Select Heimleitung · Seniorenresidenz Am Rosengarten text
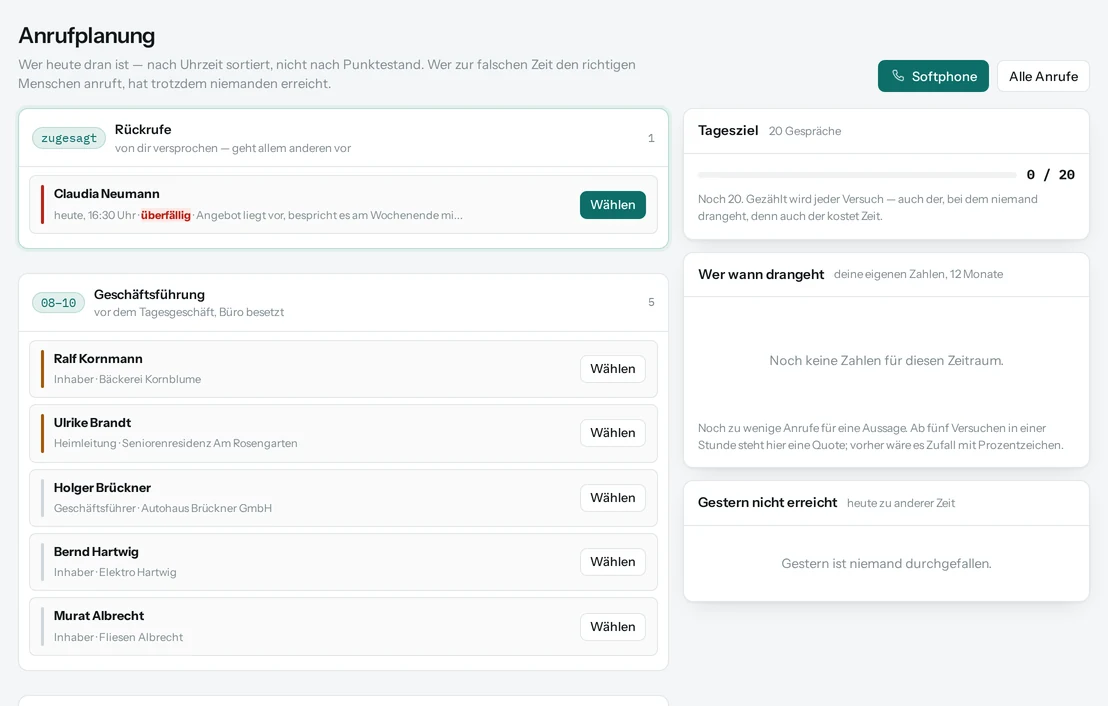 176,444
